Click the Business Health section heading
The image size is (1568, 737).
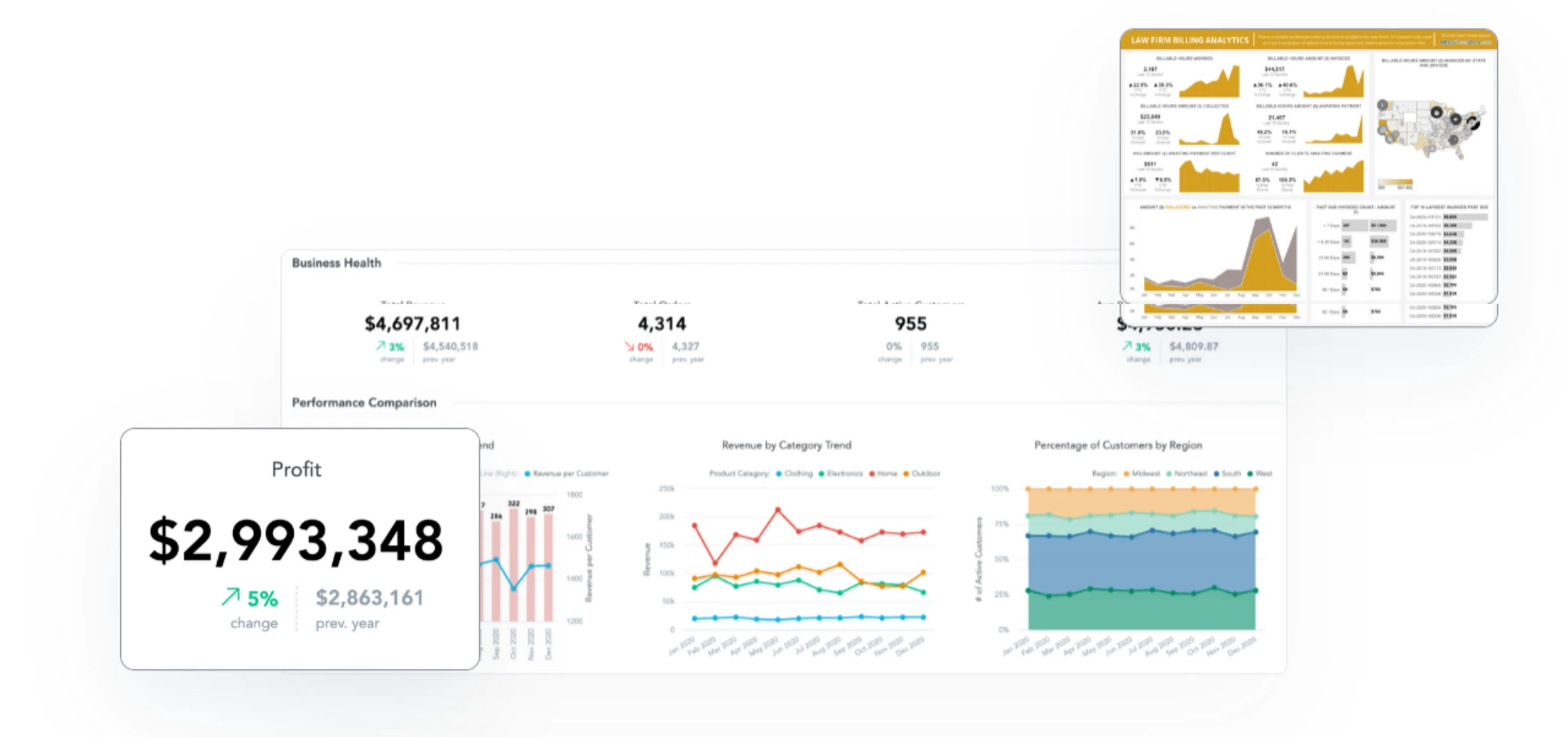(336, 263)
